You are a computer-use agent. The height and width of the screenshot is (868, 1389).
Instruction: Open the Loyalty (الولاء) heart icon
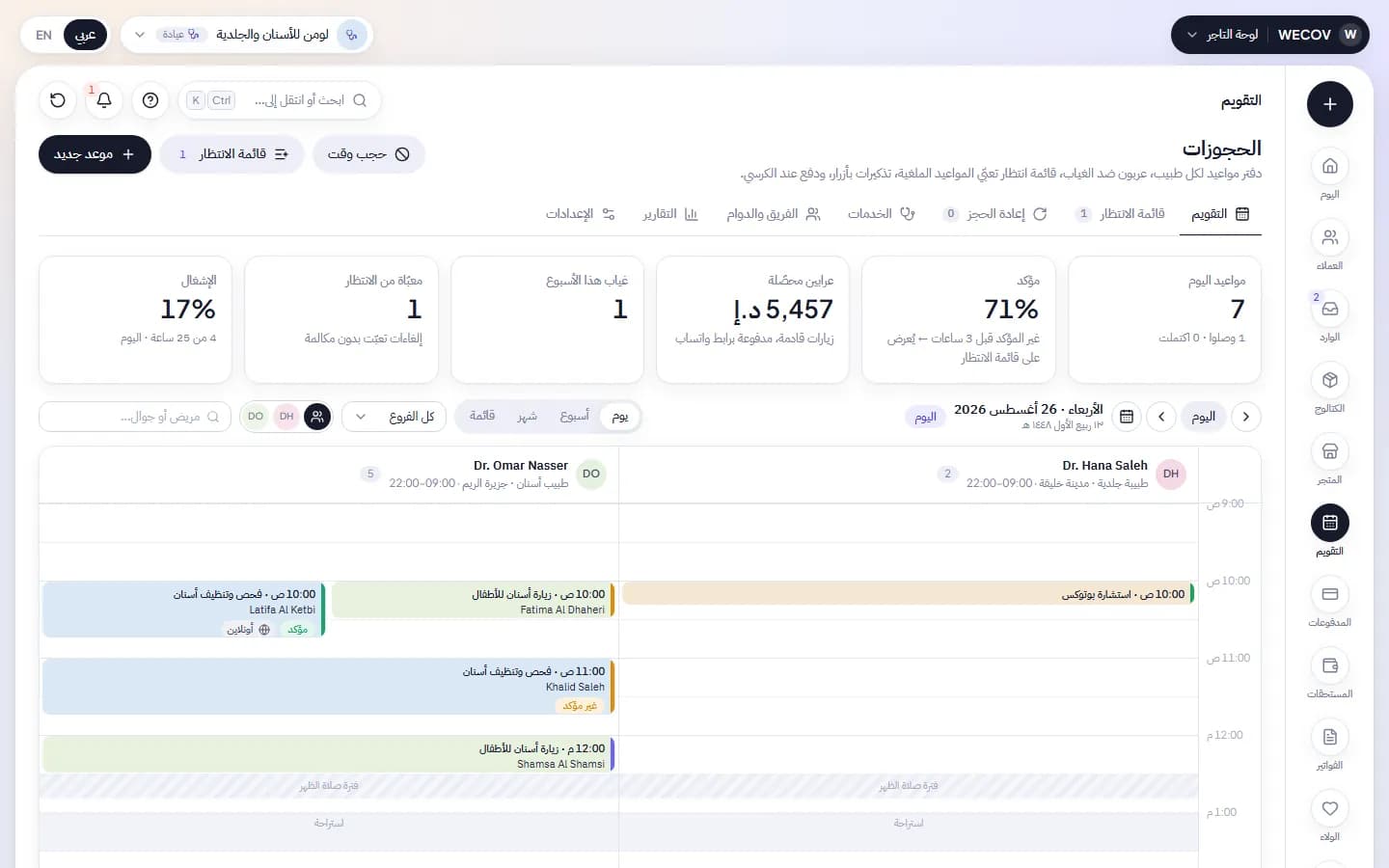click(x=1329, y=808)
